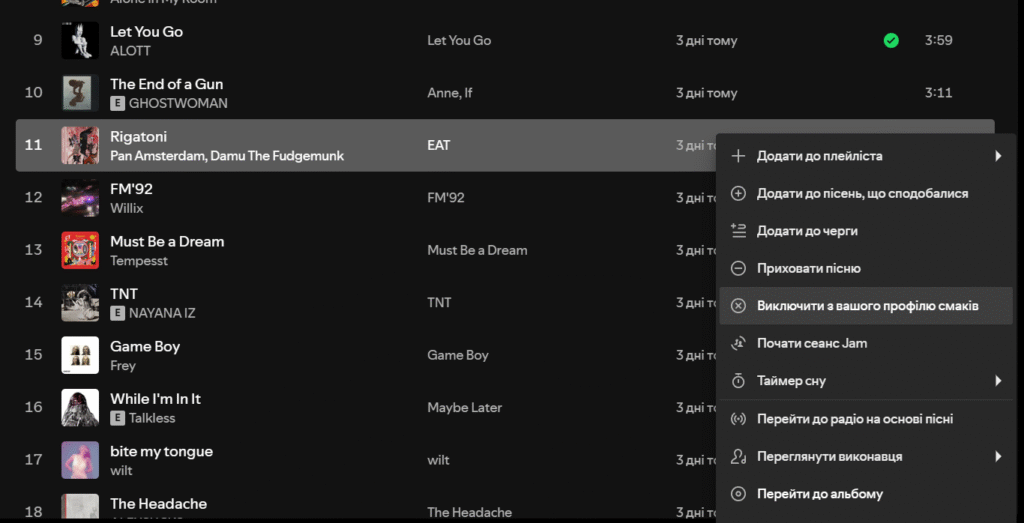Expand the 'Переглянути виконавця' submenu arrow
Image resolution: width=1024 pixels, height=523 pixels.
pos(997,456)
